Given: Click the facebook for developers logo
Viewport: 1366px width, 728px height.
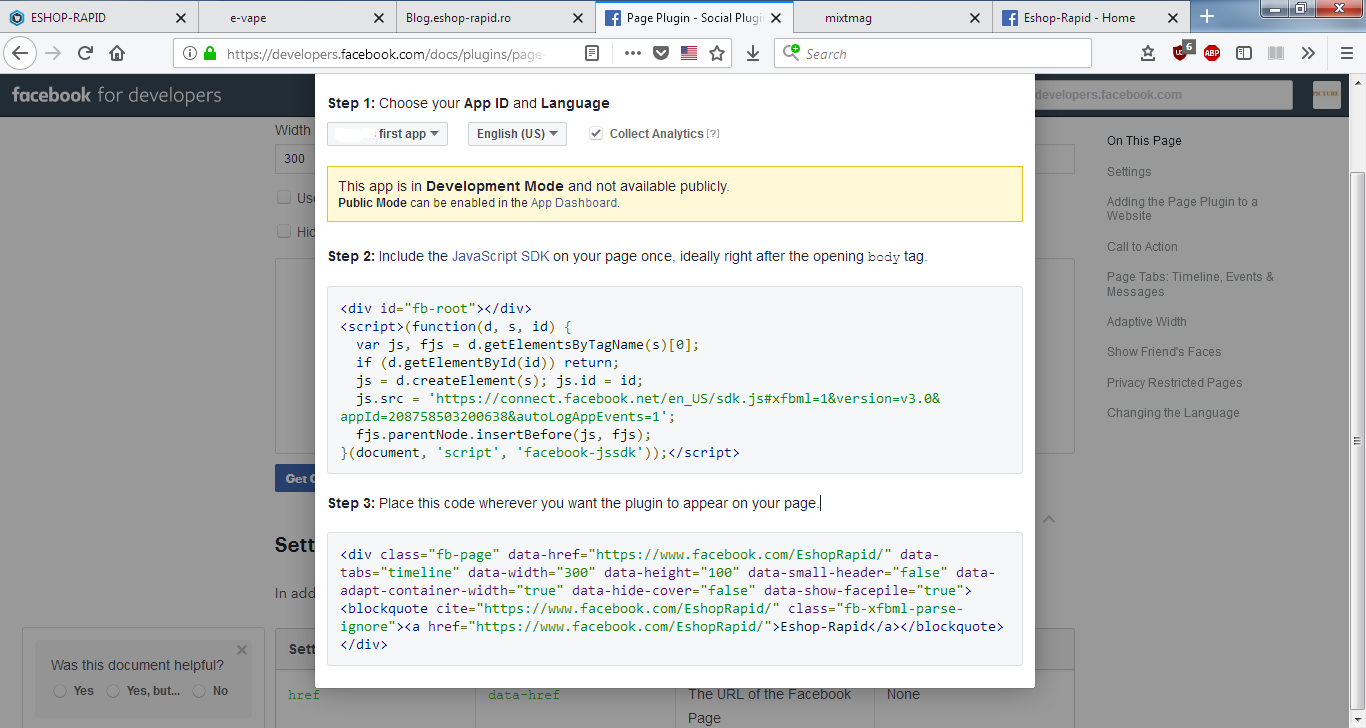Looking at the screenshot, I should coord(117,95).
